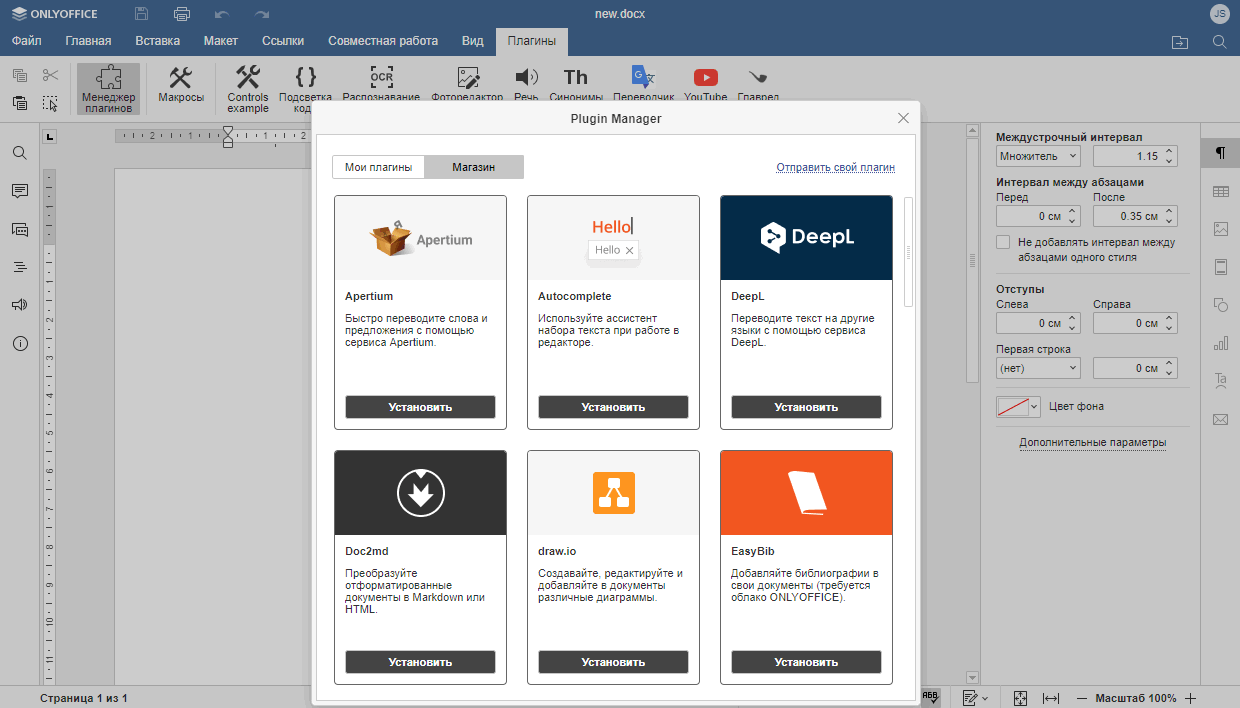This screenshot has height=708, width=1240.
Task: Switch to the Макет tab
Action: click(221, 41)
